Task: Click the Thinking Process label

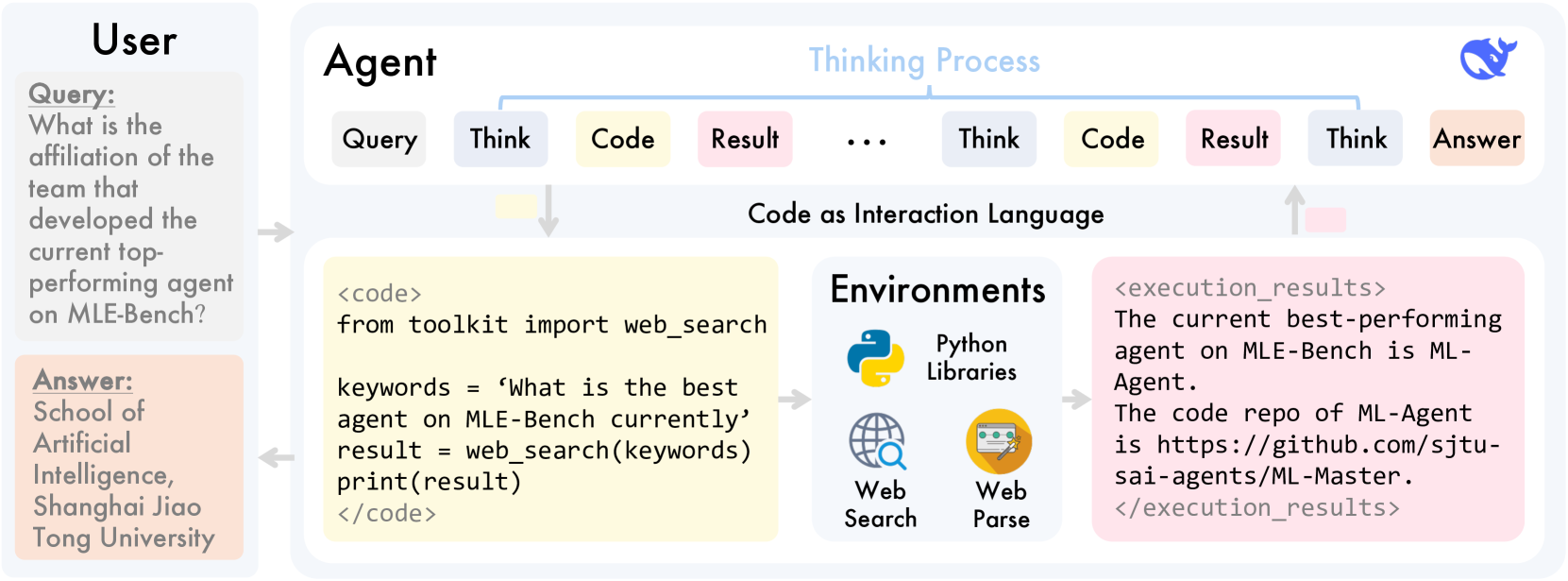Action: tap(924, 60)
